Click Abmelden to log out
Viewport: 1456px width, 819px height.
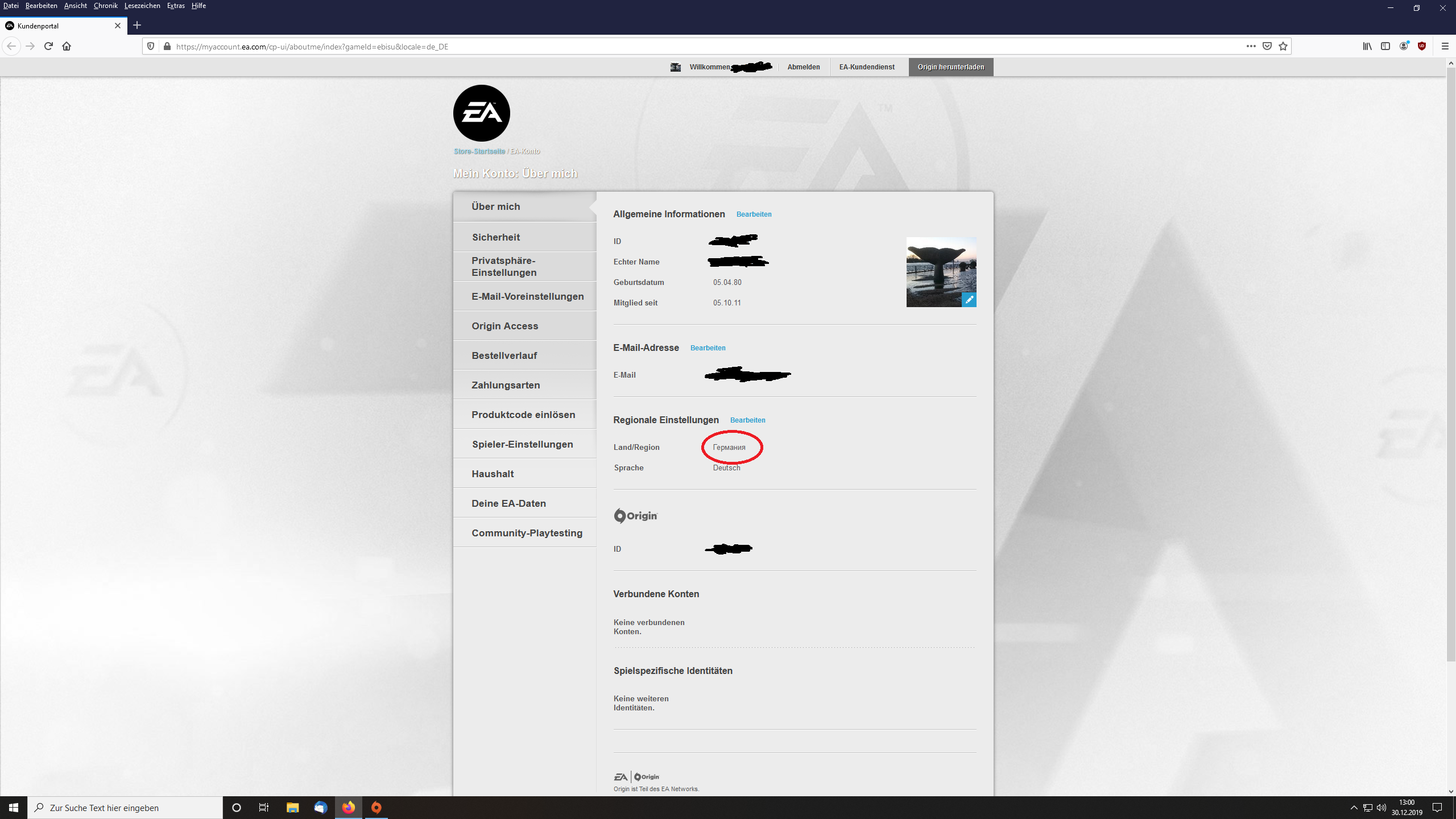pos(803,67)
